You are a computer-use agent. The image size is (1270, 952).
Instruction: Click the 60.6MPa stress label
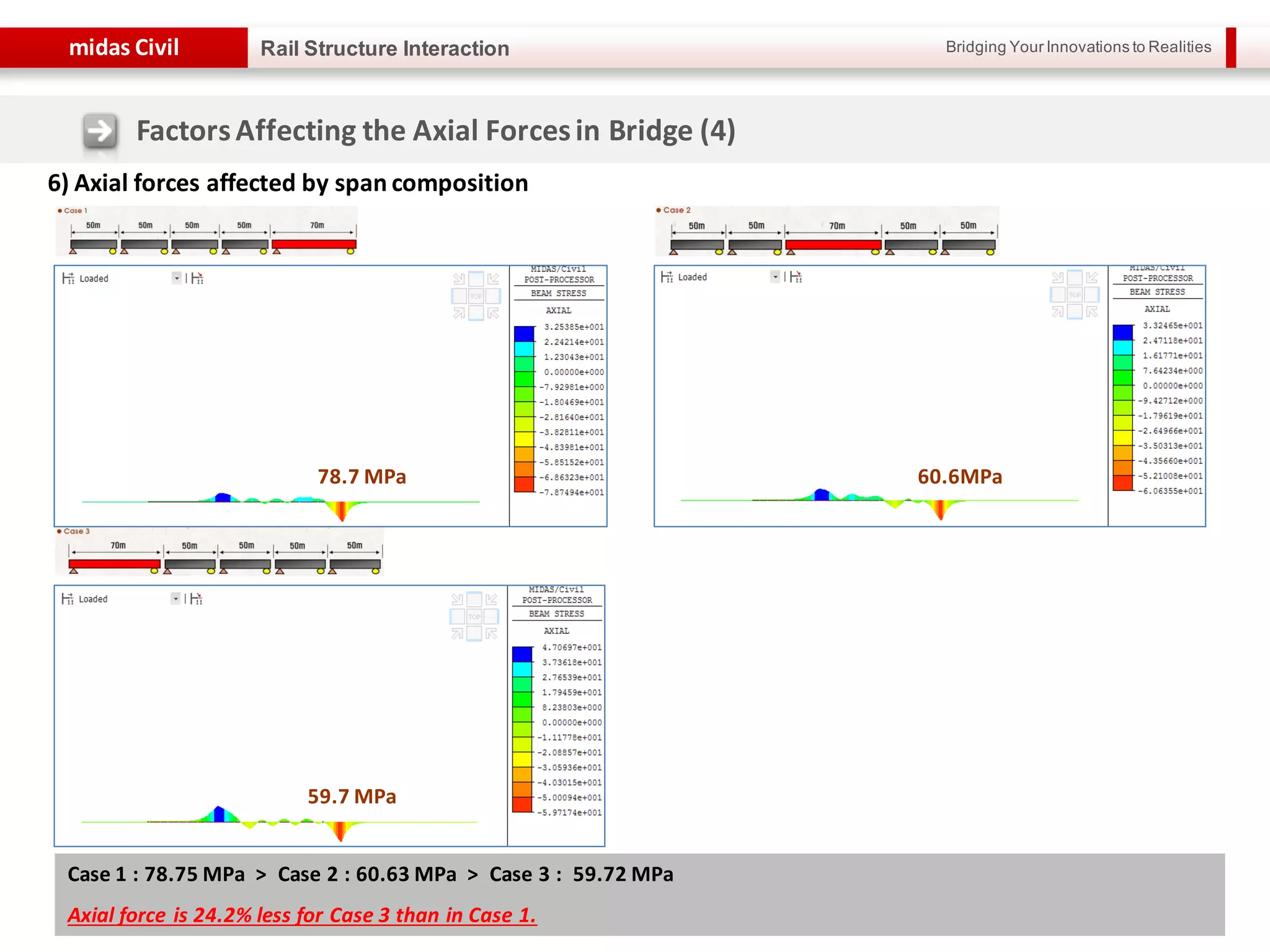click(960, 477)
